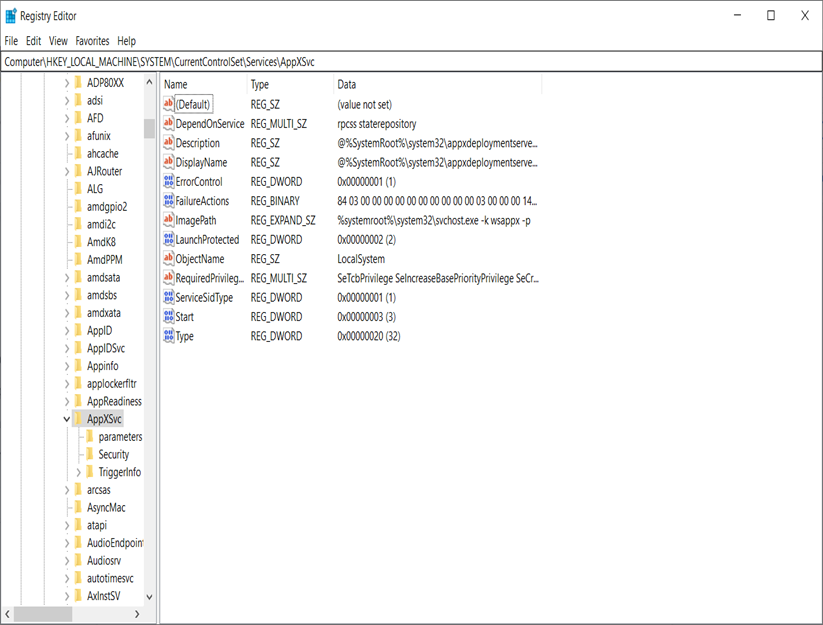The image size is (823, 625).
Task: Click the string icon beside DependOnService
Action: (x=168, y=123)
